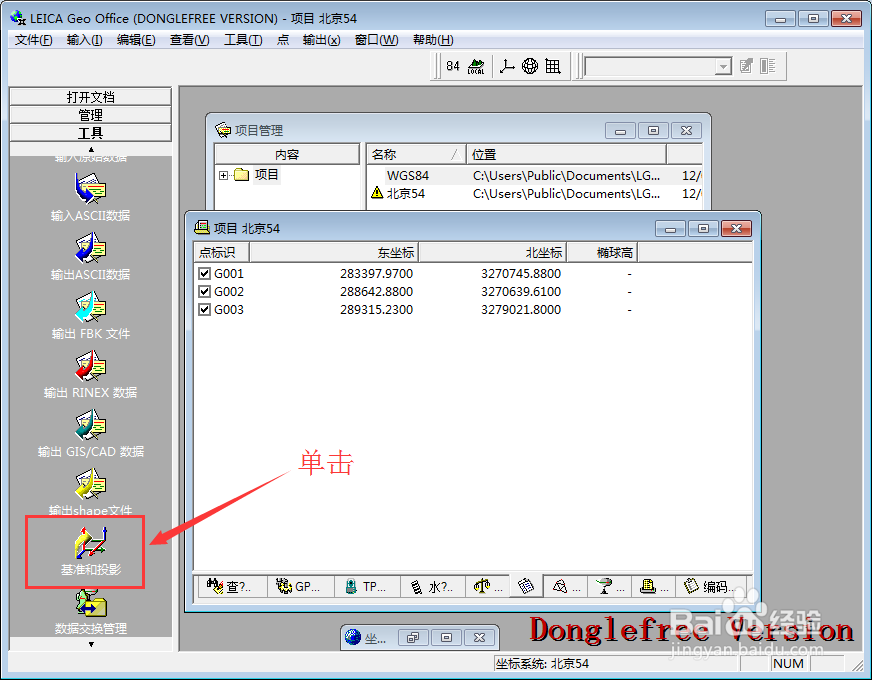This screenshot has height=680, width=872.
Task: Click the 位置 column header
Action: coord(566,154)
